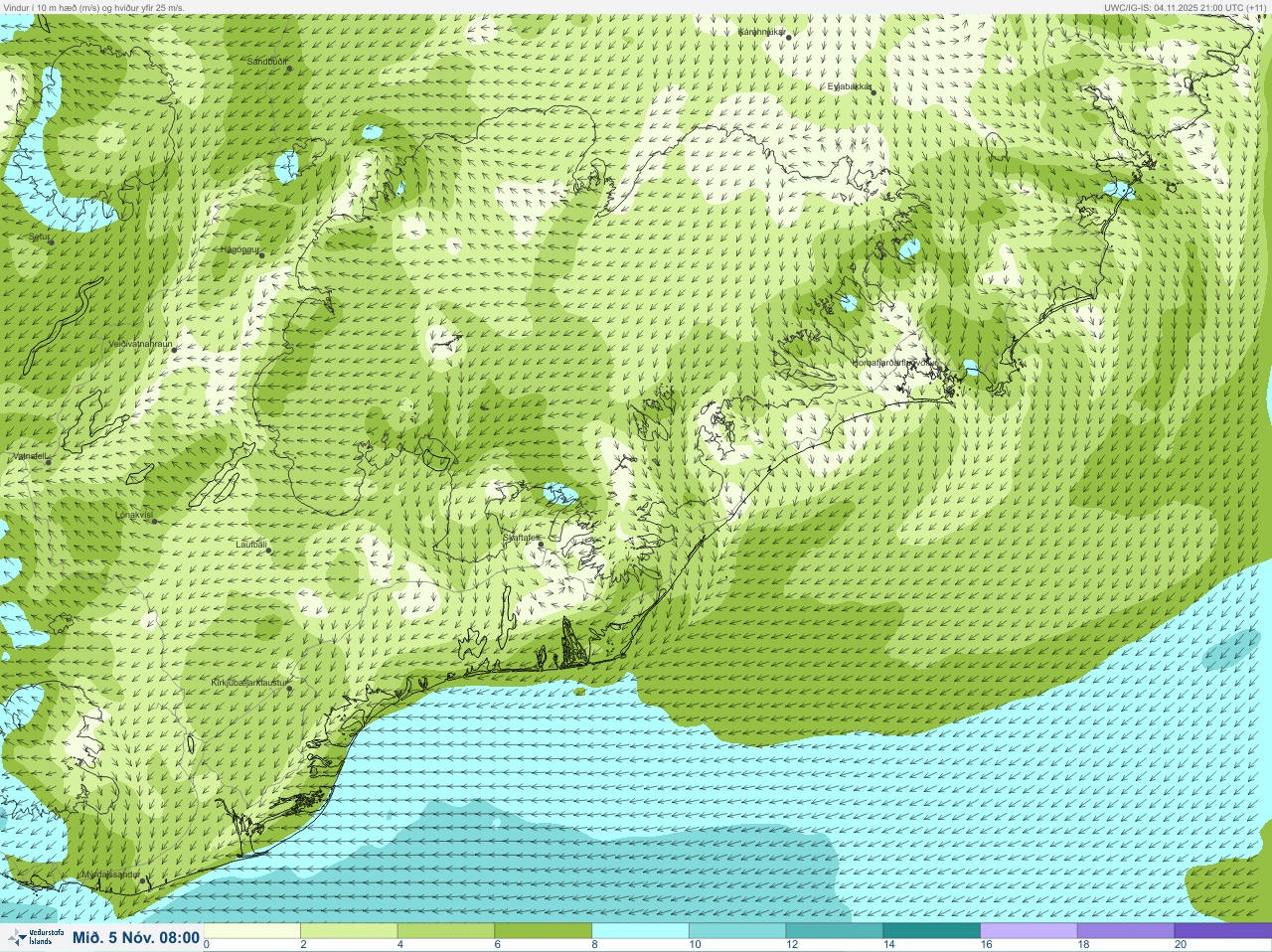Viewport: 1272px width, 952px height.
Task: Select the 6–8 m/s legend color
Action: click(x=546, y=930)
